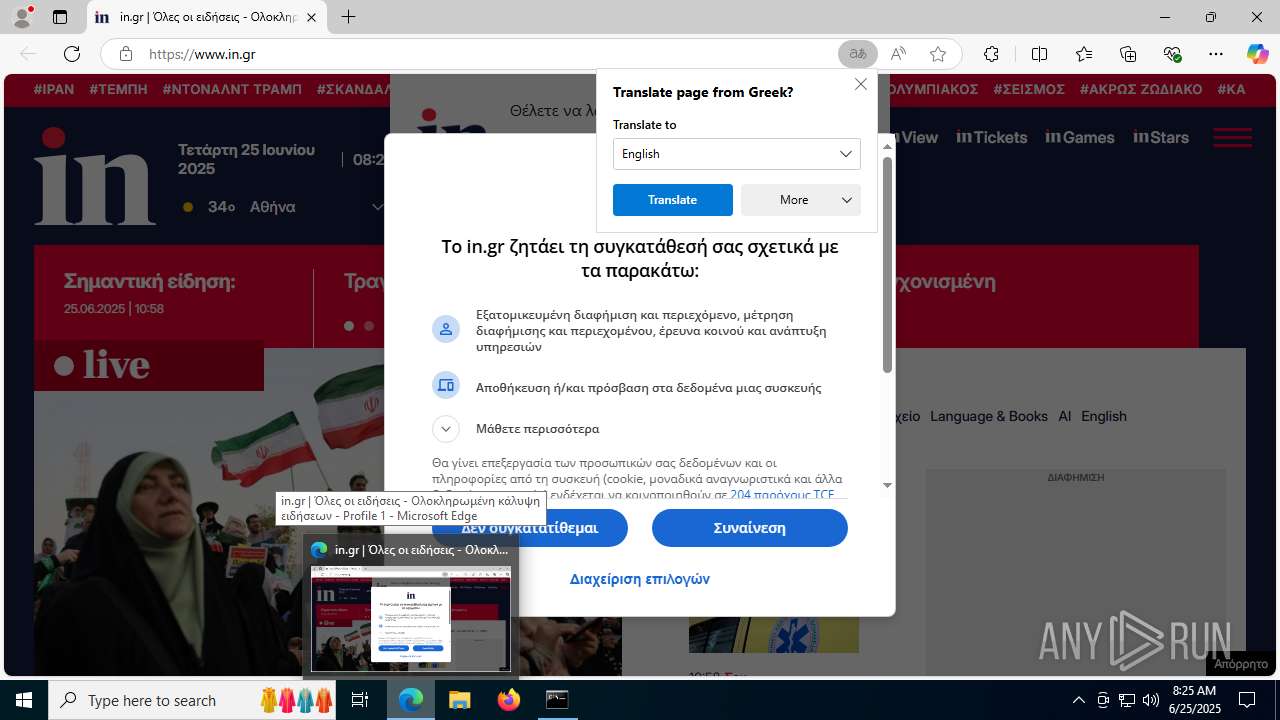
Task: Show hidden tray icons chevron
Action: tap(1078, 700)
